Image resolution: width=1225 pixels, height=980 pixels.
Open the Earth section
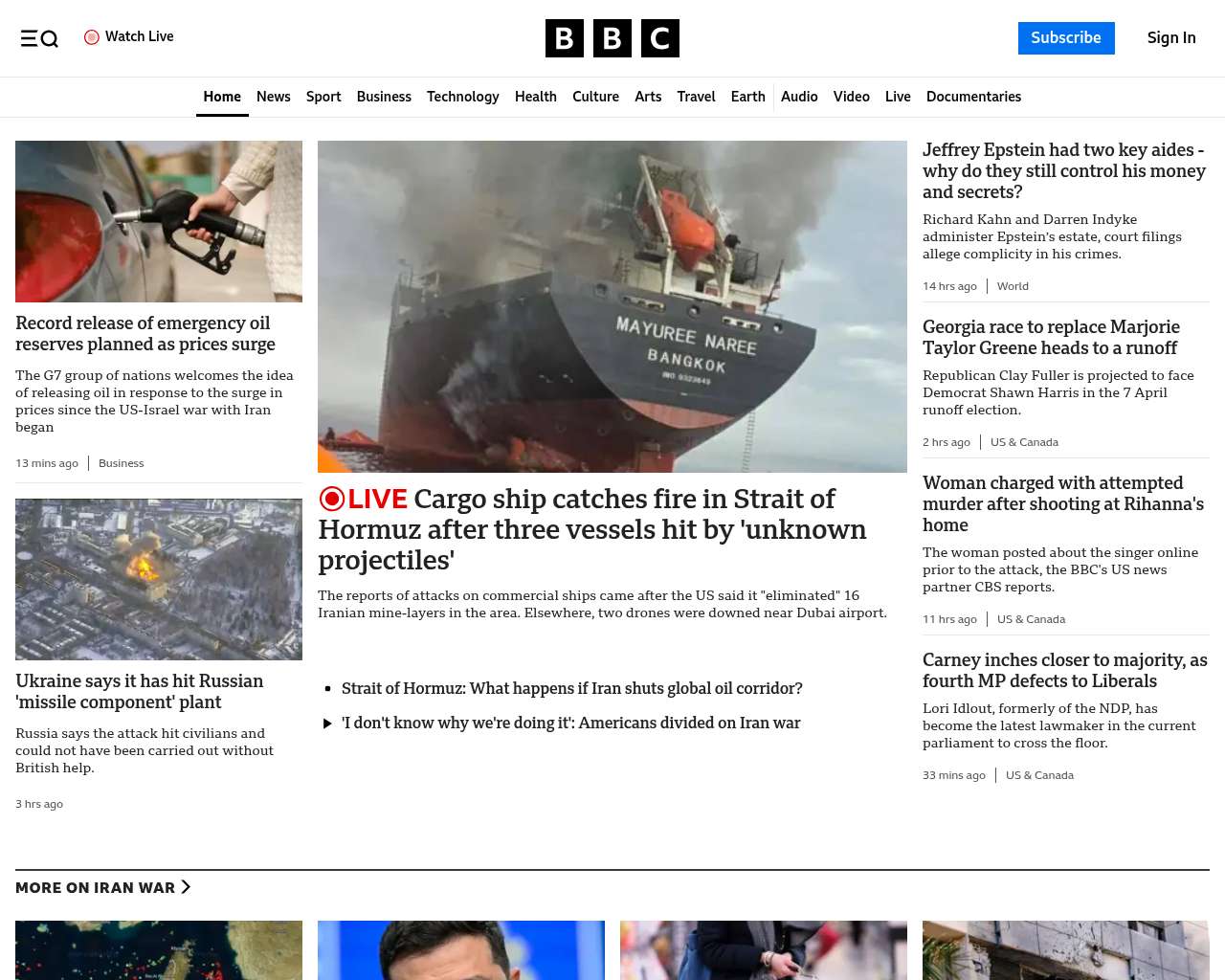pyautogui.click(x=748, y=97)
